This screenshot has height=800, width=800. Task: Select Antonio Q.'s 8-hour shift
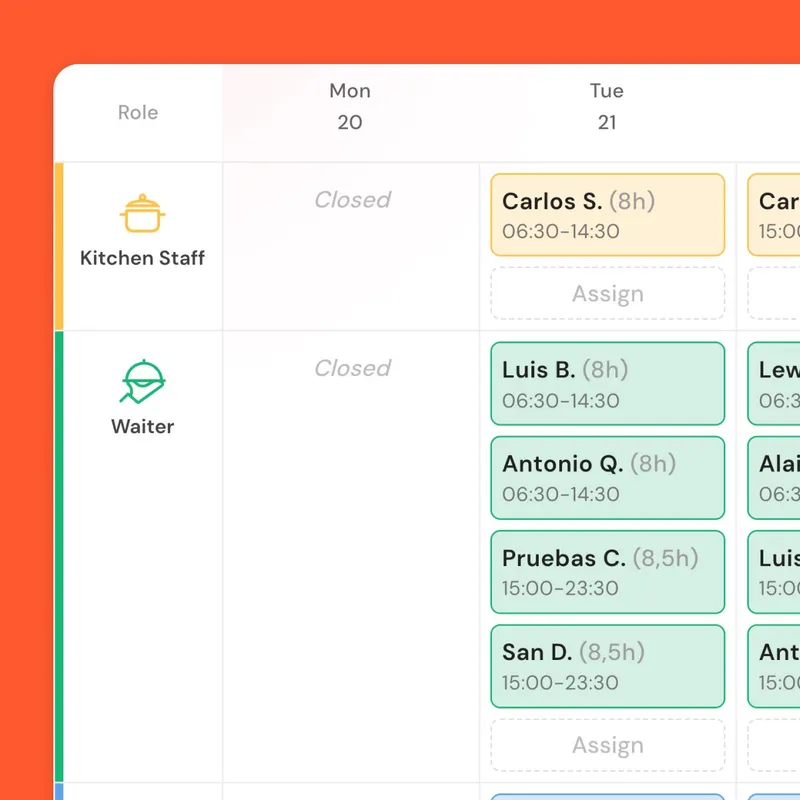click(x=607, y=478)
